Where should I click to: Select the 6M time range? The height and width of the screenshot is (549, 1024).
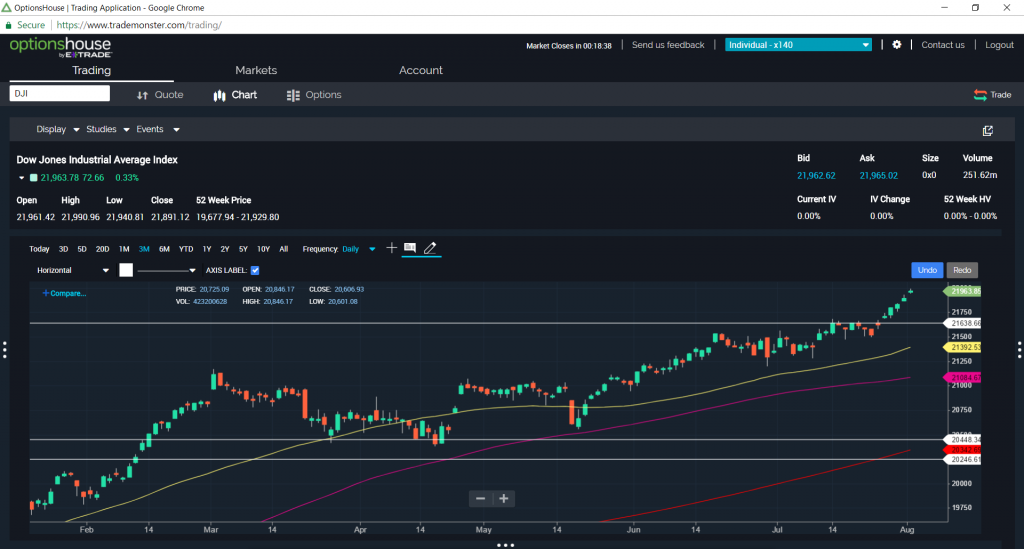point(164,249)
